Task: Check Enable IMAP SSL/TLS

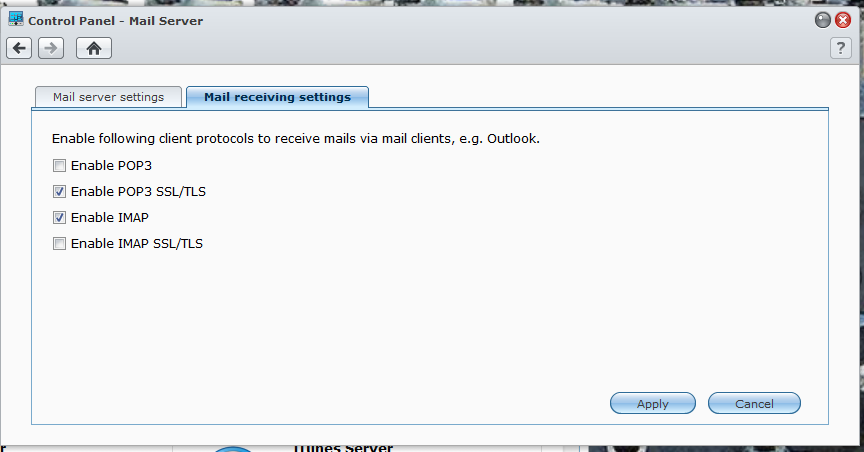Action: (60, 243)
